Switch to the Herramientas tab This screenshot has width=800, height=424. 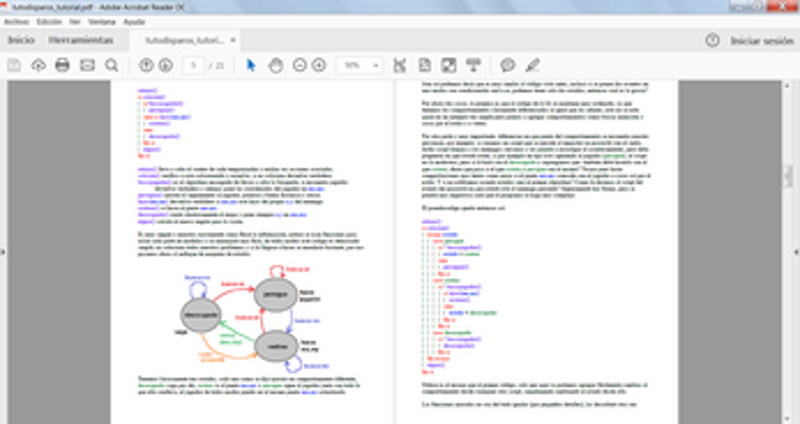(81, 40)
